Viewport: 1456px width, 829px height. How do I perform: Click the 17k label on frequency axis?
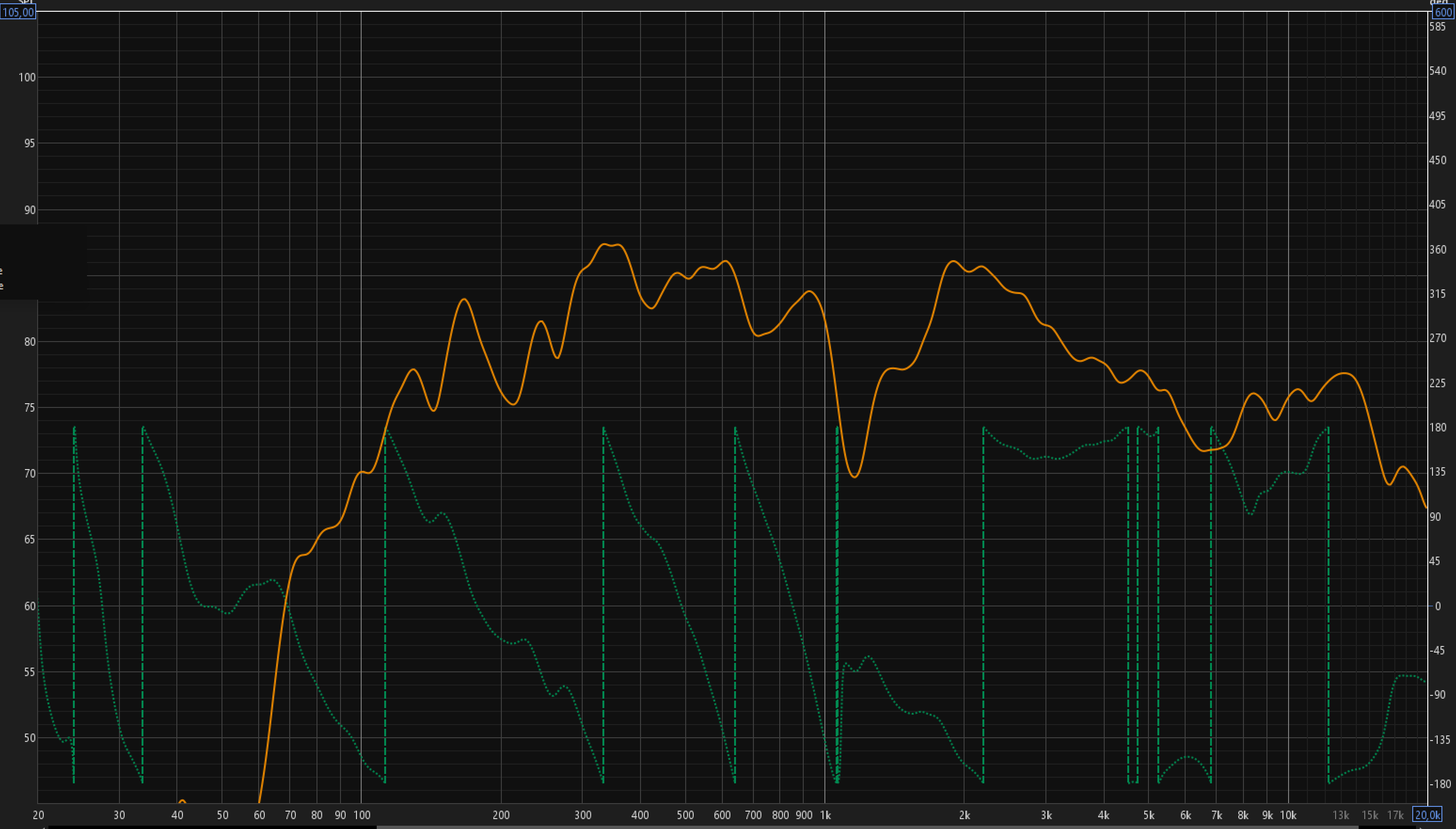click(x=1395, y=815)
